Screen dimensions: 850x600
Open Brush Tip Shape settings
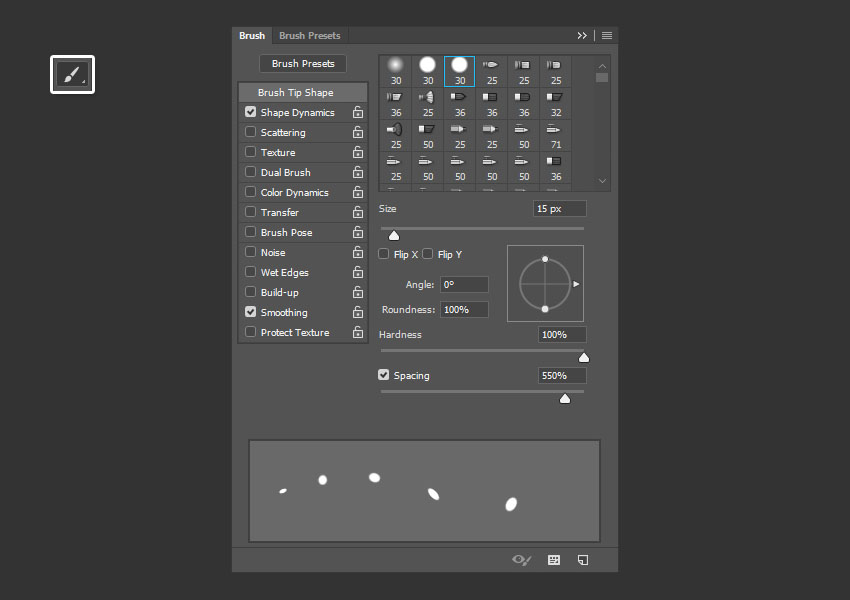point(303,92)
